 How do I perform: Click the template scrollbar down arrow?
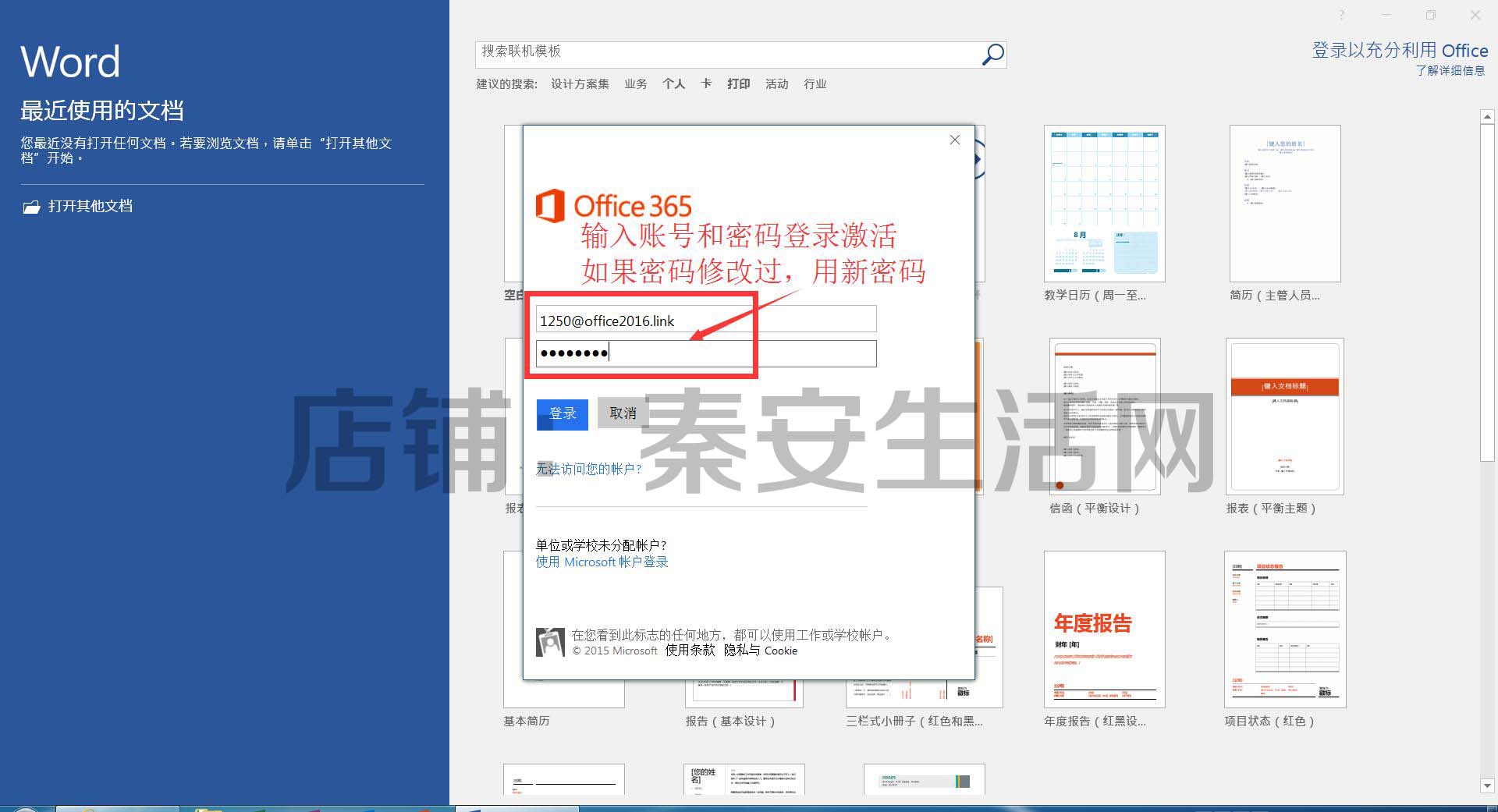coord(1487,785)
